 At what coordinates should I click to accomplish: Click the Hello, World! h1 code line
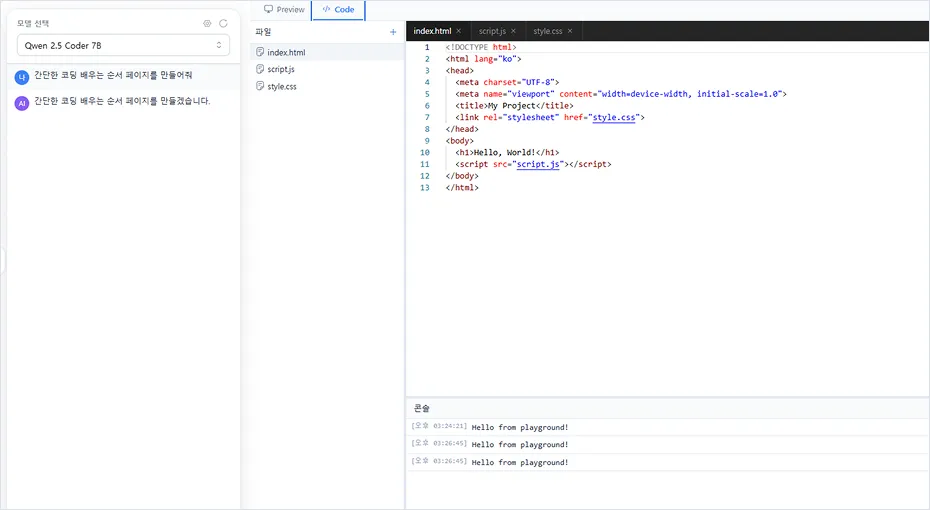coord(507,152)
